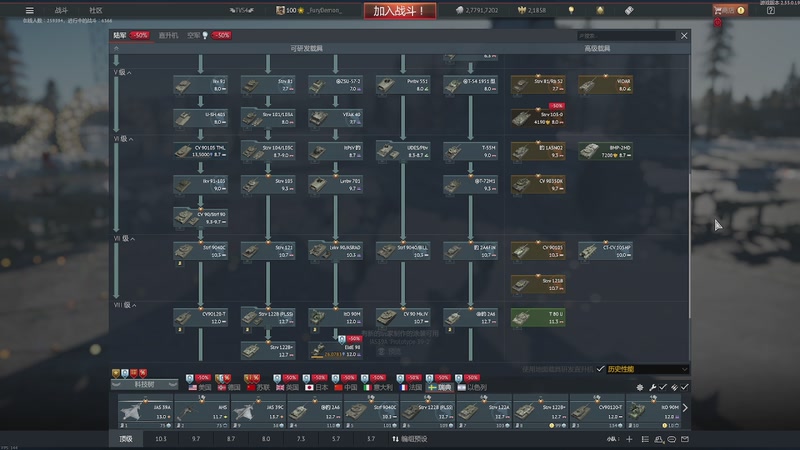
Task: Open the item inventory card icon
Action: click(x=629, y=10)
